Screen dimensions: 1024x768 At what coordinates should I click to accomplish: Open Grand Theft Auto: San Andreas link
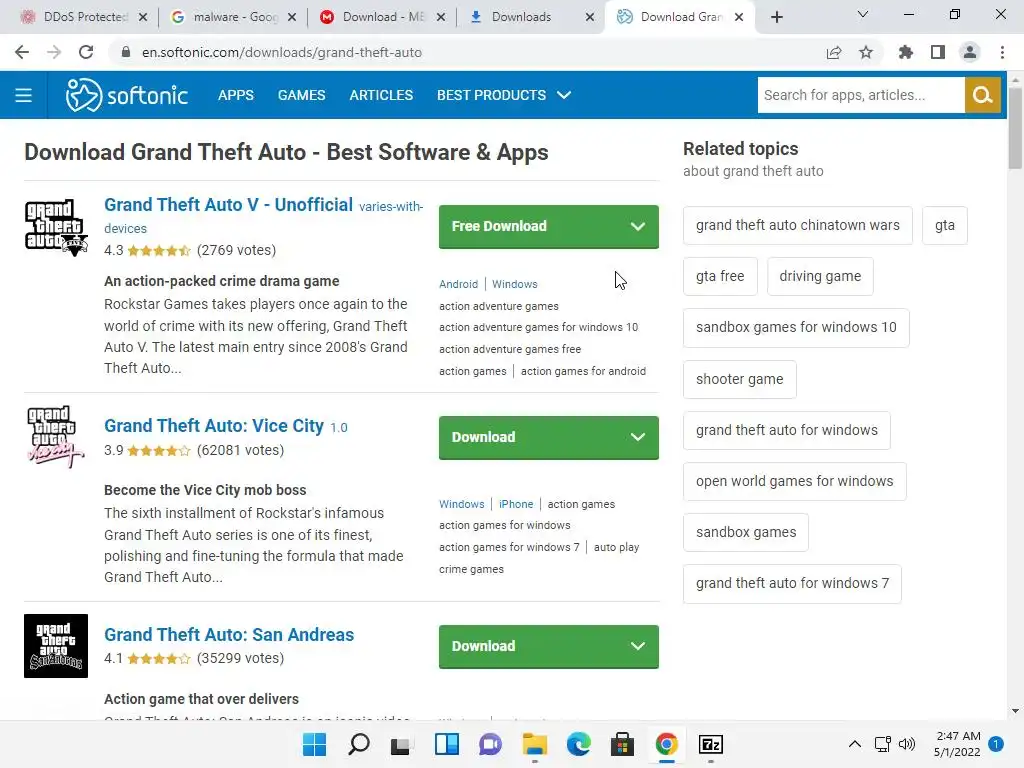[x=229, y=635]
